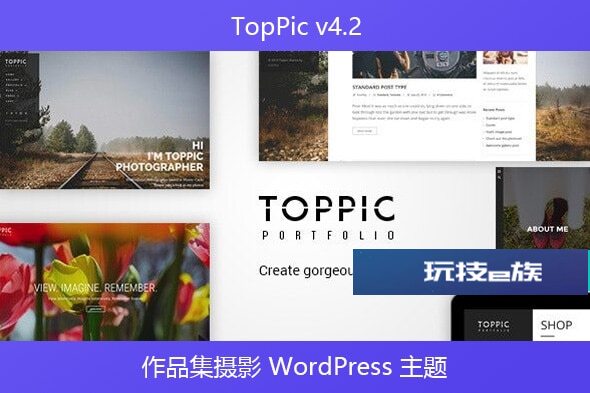The width and height of the screenshot is (590, 393).
Task: Click the blog post featured image
Action: point(414,65)
